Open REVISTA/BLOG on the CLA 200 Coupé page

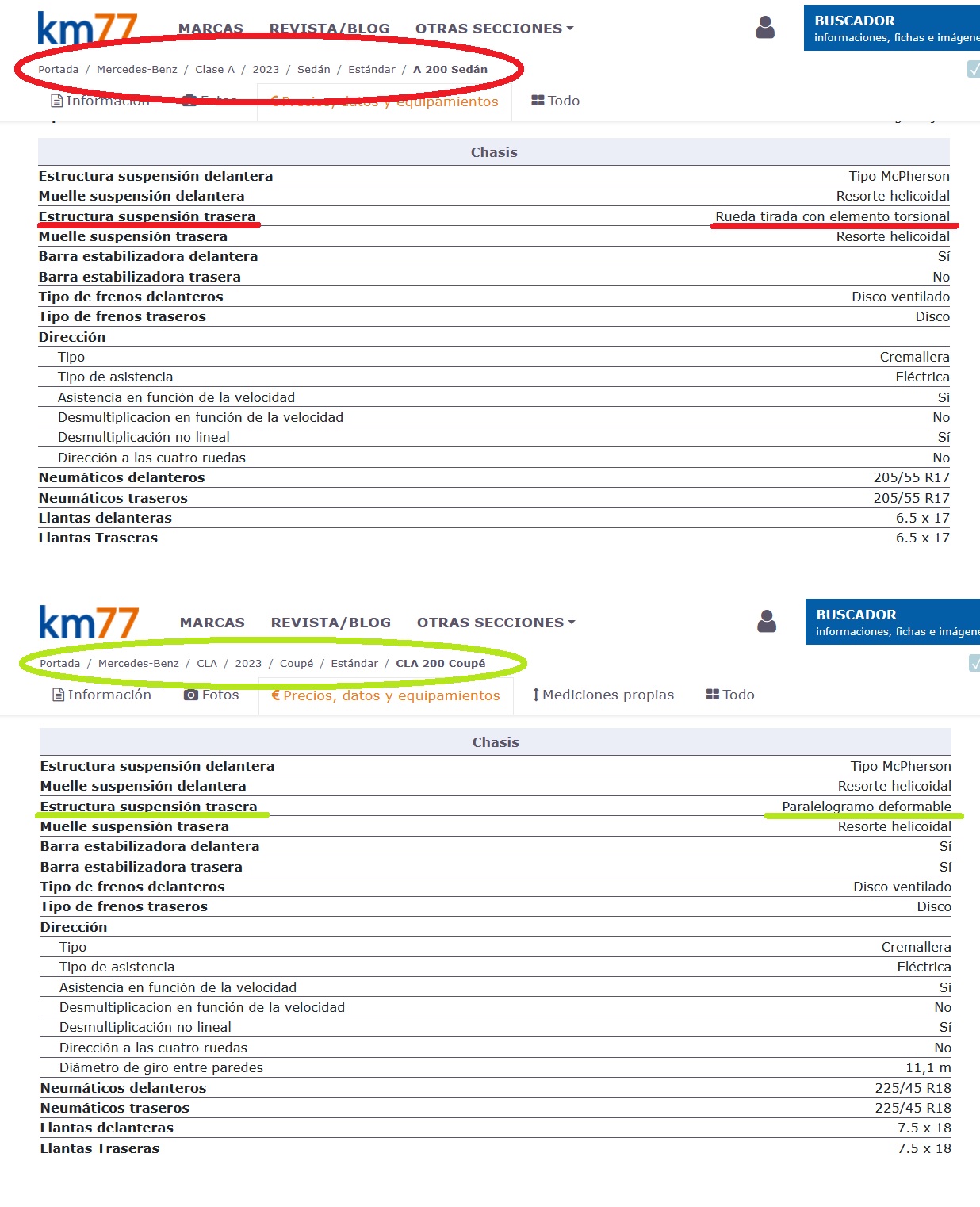[x=331, y=623]
